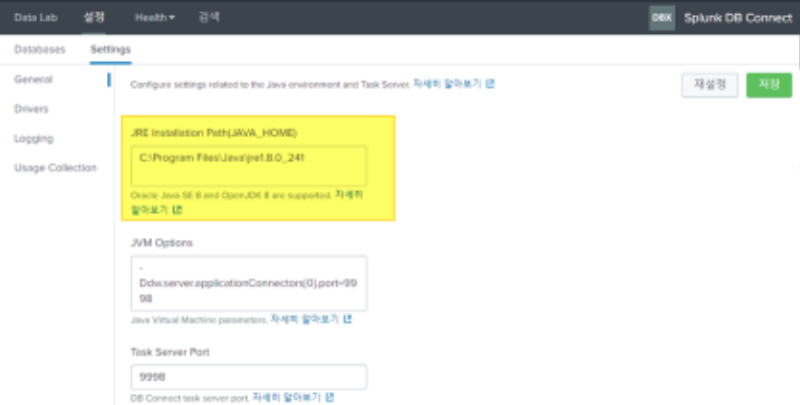
Task: Click external-link icon beside Java Virtual Machine parameters
Action: coord(347,320)
